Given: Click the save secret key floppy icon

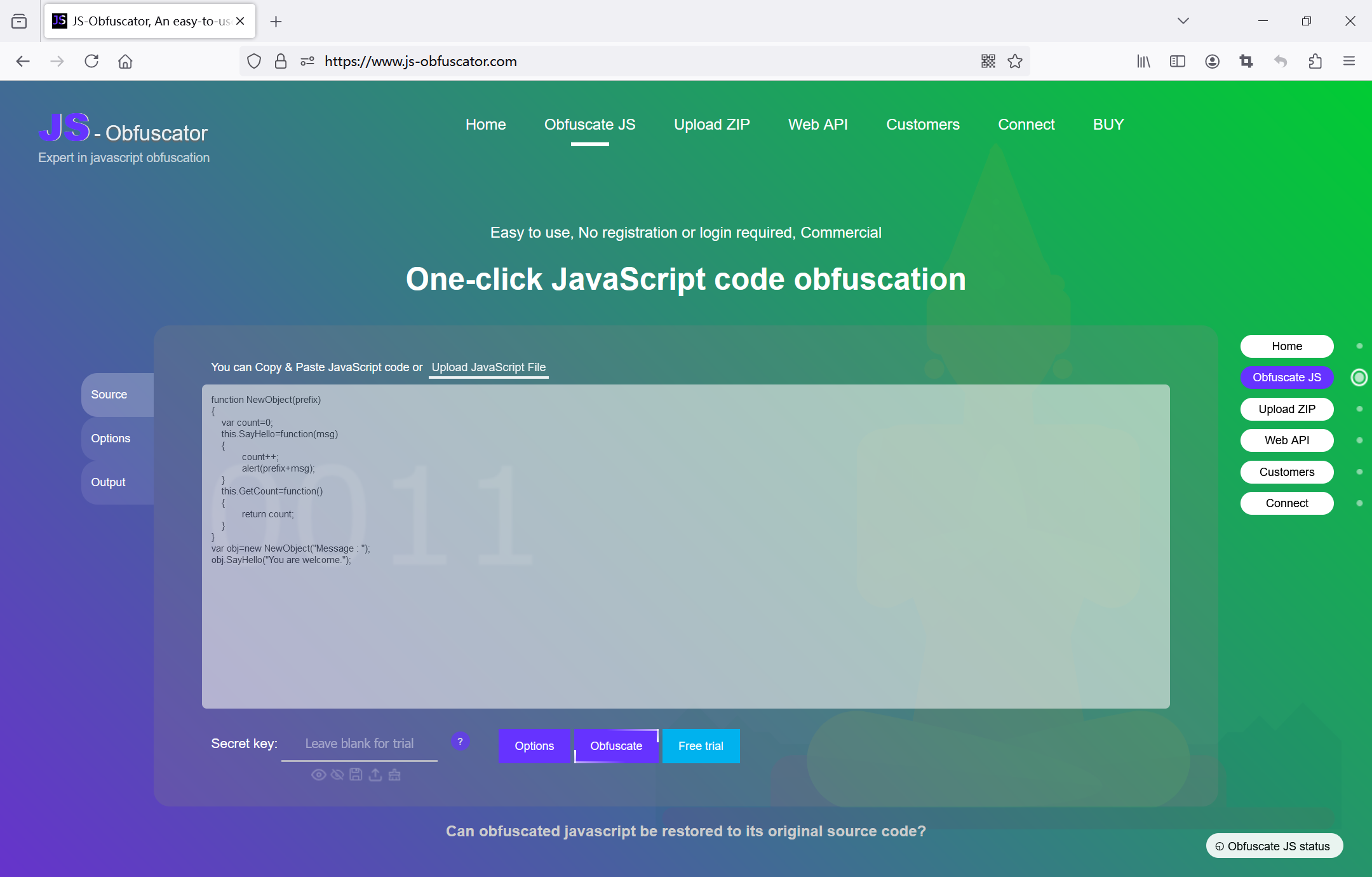Looking at the screenshot, I should pyautogui.click(x=356, y=775).
